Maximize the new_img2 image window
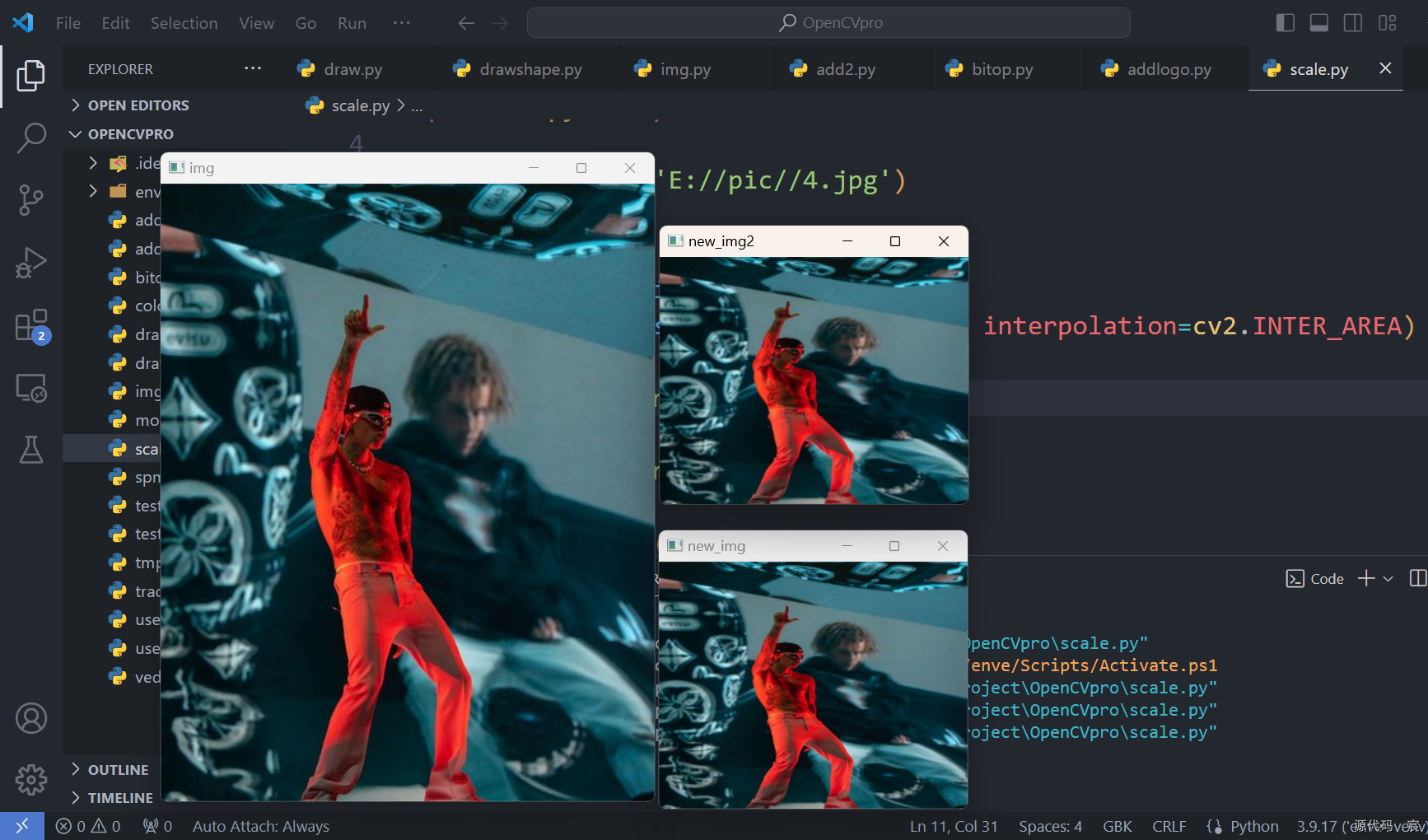1428x840 pixels. point(895,241)
